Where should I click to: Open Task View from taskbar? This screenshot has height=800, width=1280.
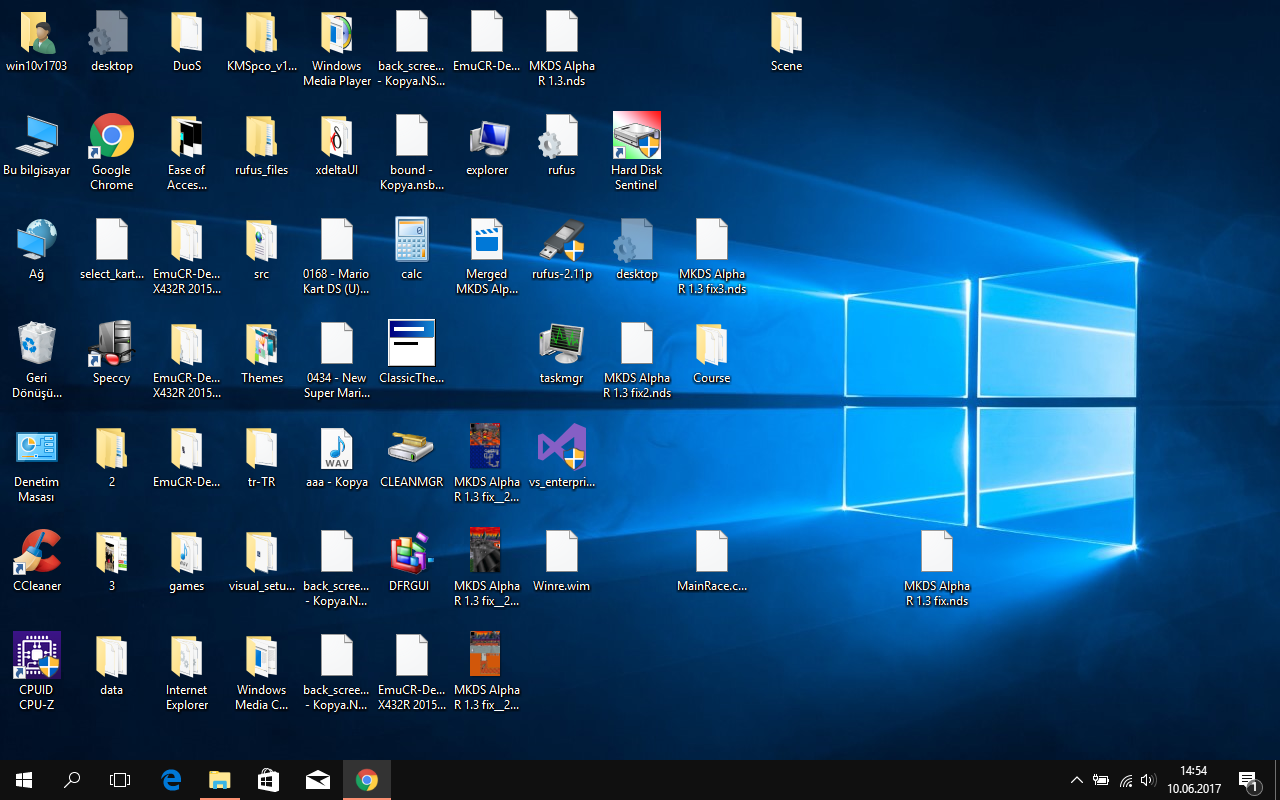coord(120,780)
